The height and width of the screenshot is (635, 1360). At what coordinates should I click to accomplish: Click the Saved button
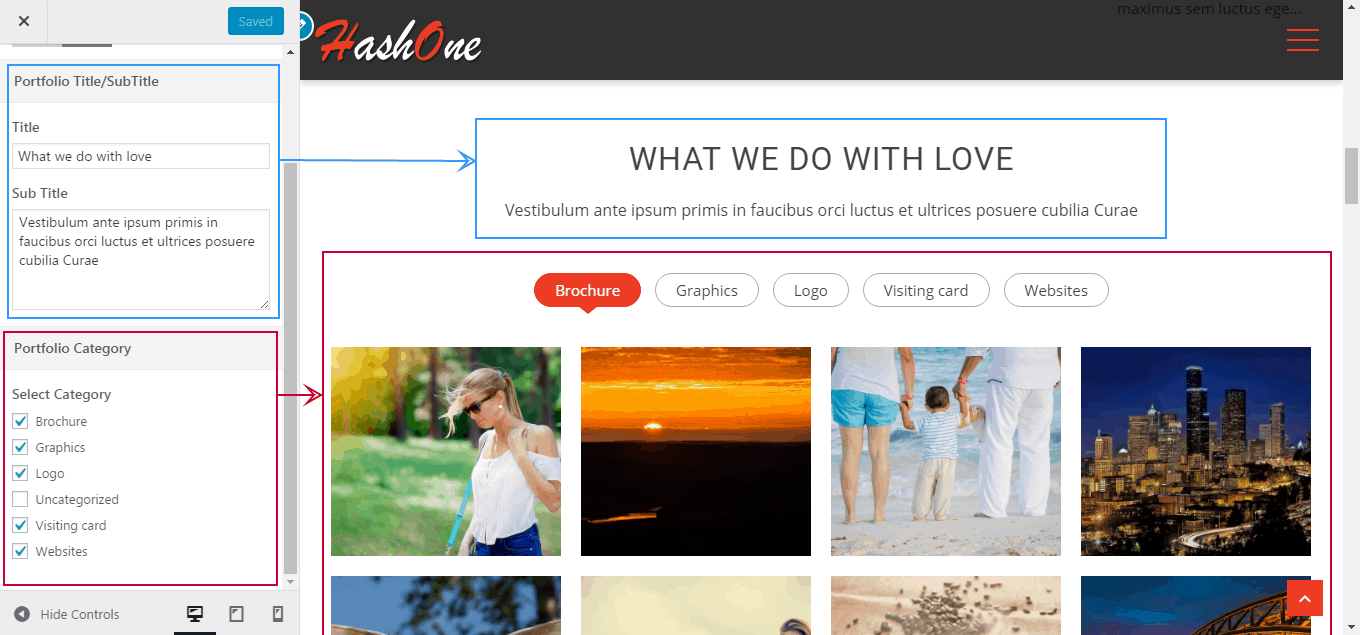pos(256,21)
